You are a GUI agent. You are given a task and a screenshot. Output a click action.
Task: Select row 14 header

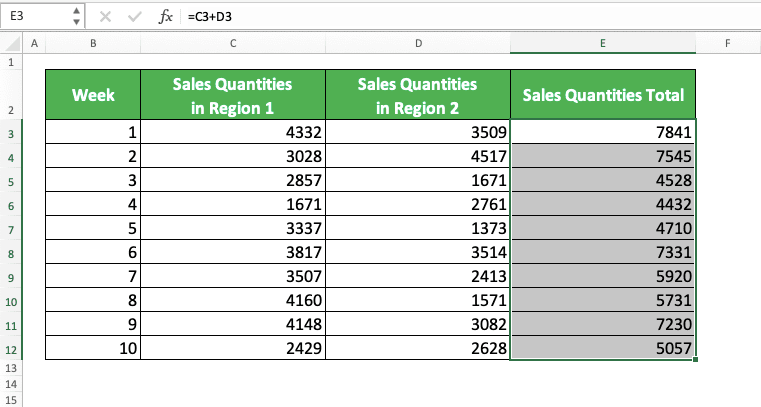11,384
